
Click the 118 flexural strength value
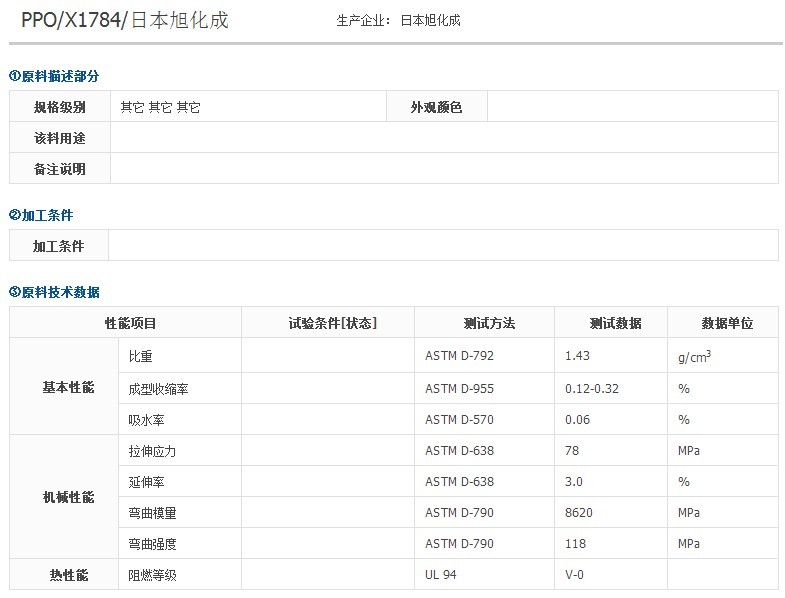[575, 544]
